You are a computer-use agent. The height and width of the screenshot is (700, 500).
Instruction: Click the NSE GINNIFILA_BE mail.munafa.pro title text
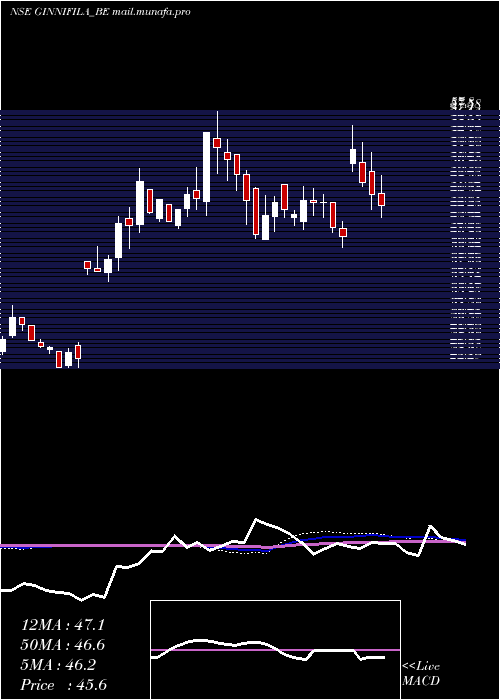click(x=100, y=12)
